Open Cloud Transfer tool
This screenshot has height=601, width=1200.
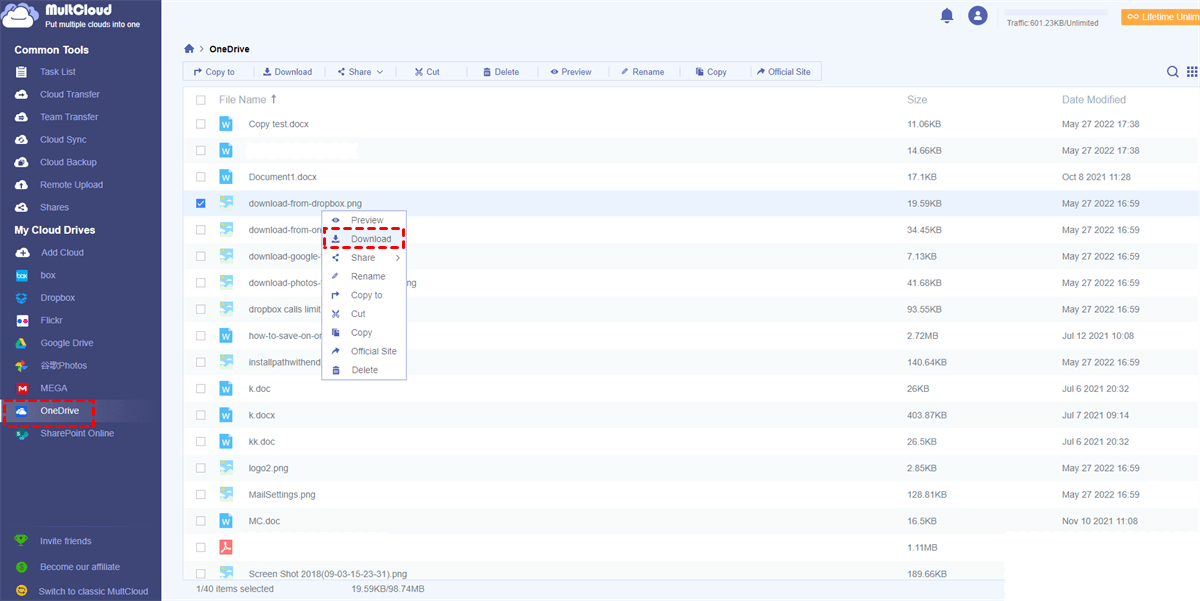point(69,94)
